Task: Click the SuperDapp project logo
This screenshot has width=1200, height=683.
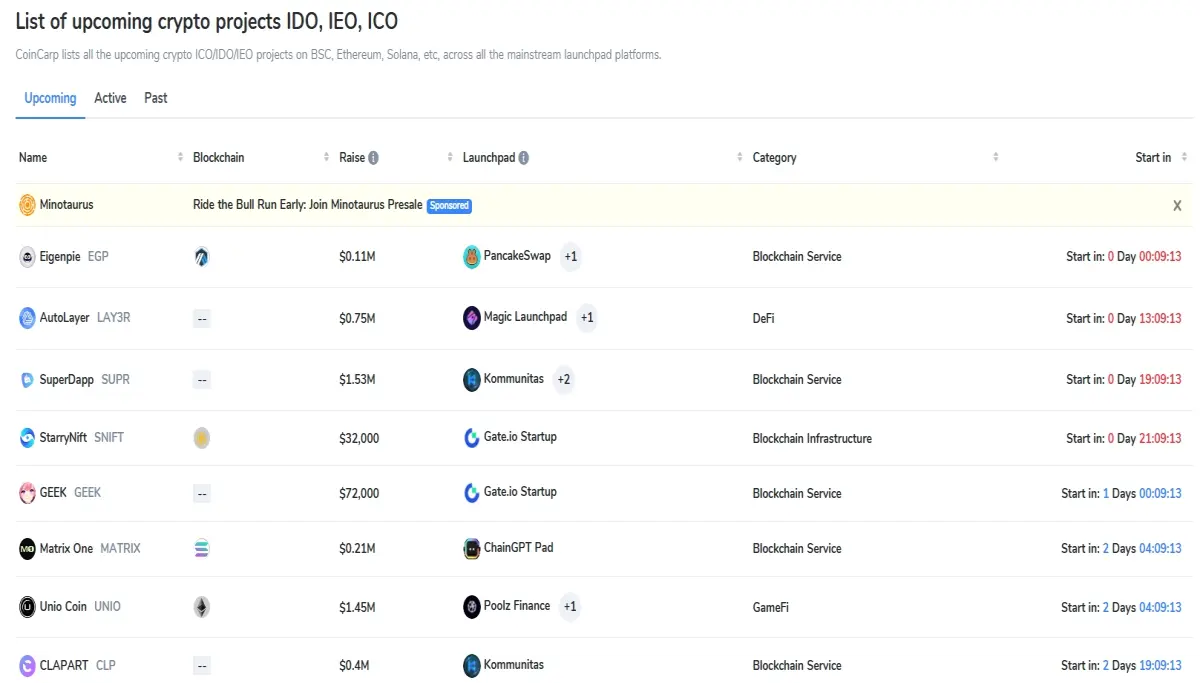Action: coord(27,380)
